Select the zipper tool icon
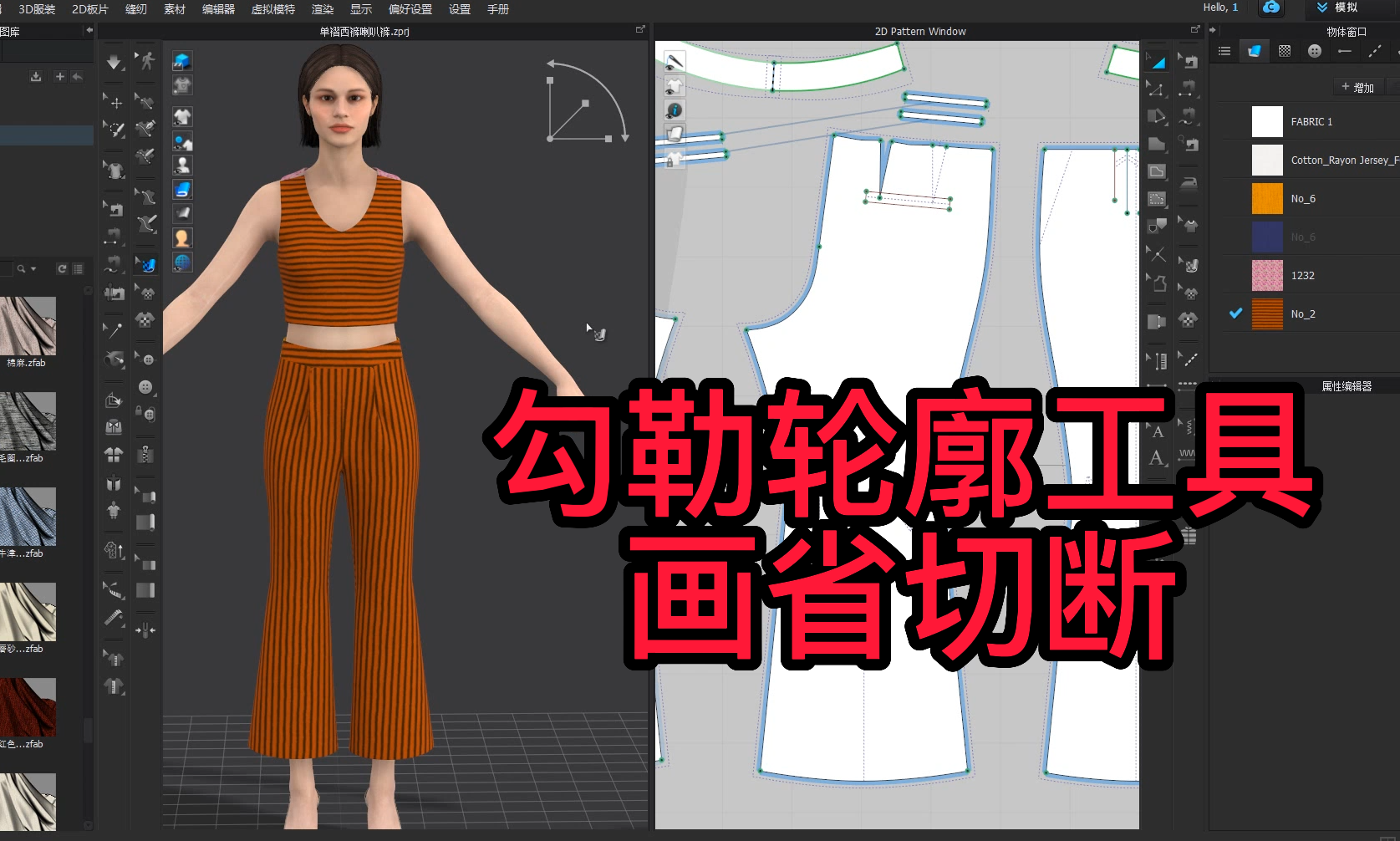The width and height of the screenshot is (1400, 841). tap(145, 454)
